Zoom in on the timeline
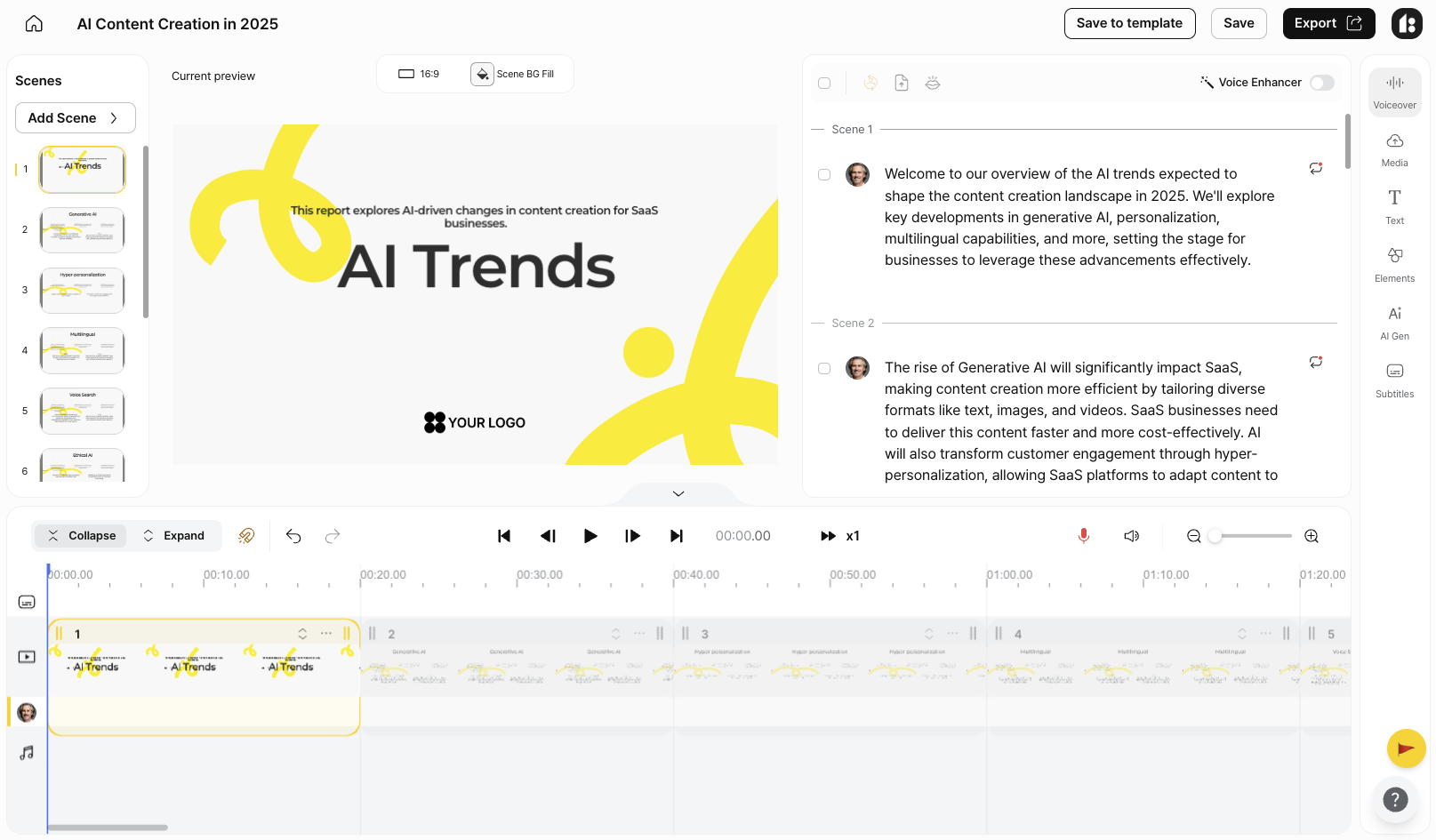The height and width of the screenshot is (840, 1436). point(1311,536)
